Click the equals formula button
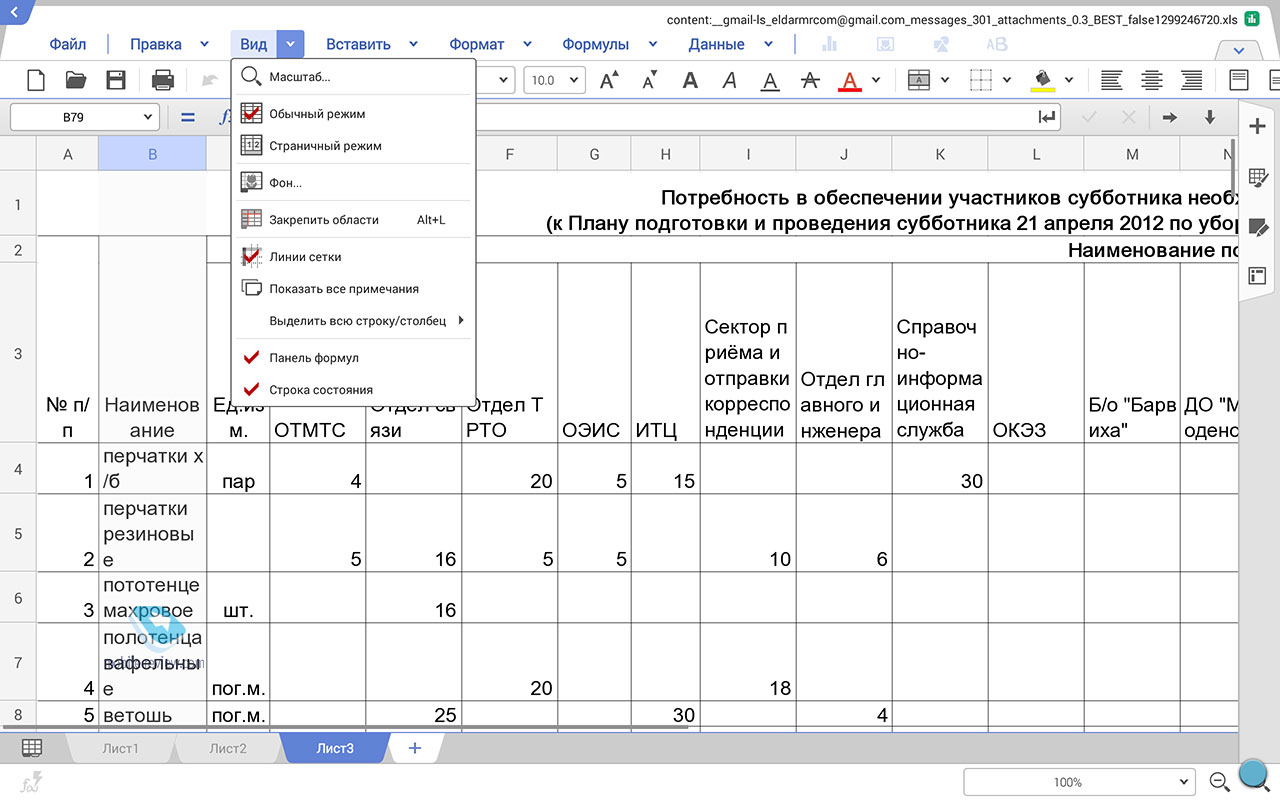1280x800 pixels. 187,117
